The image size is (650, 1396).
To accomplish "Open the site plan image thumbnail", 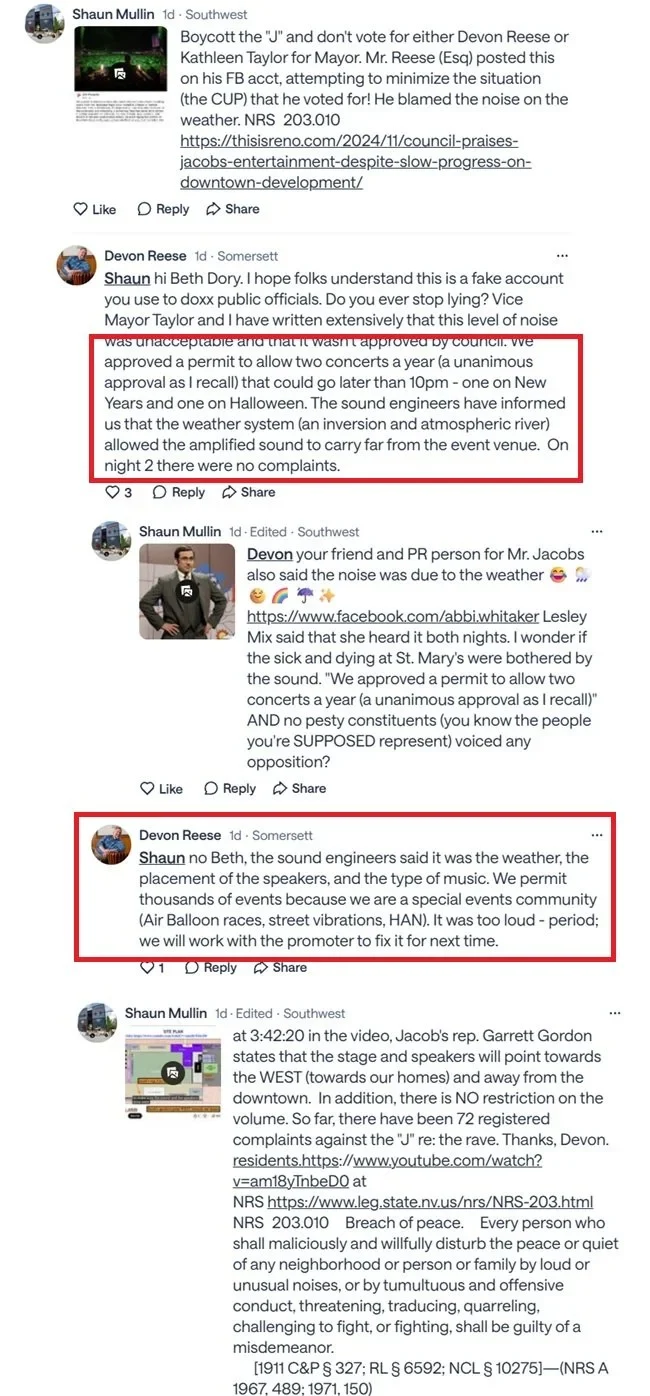I will pos(173,1071).
